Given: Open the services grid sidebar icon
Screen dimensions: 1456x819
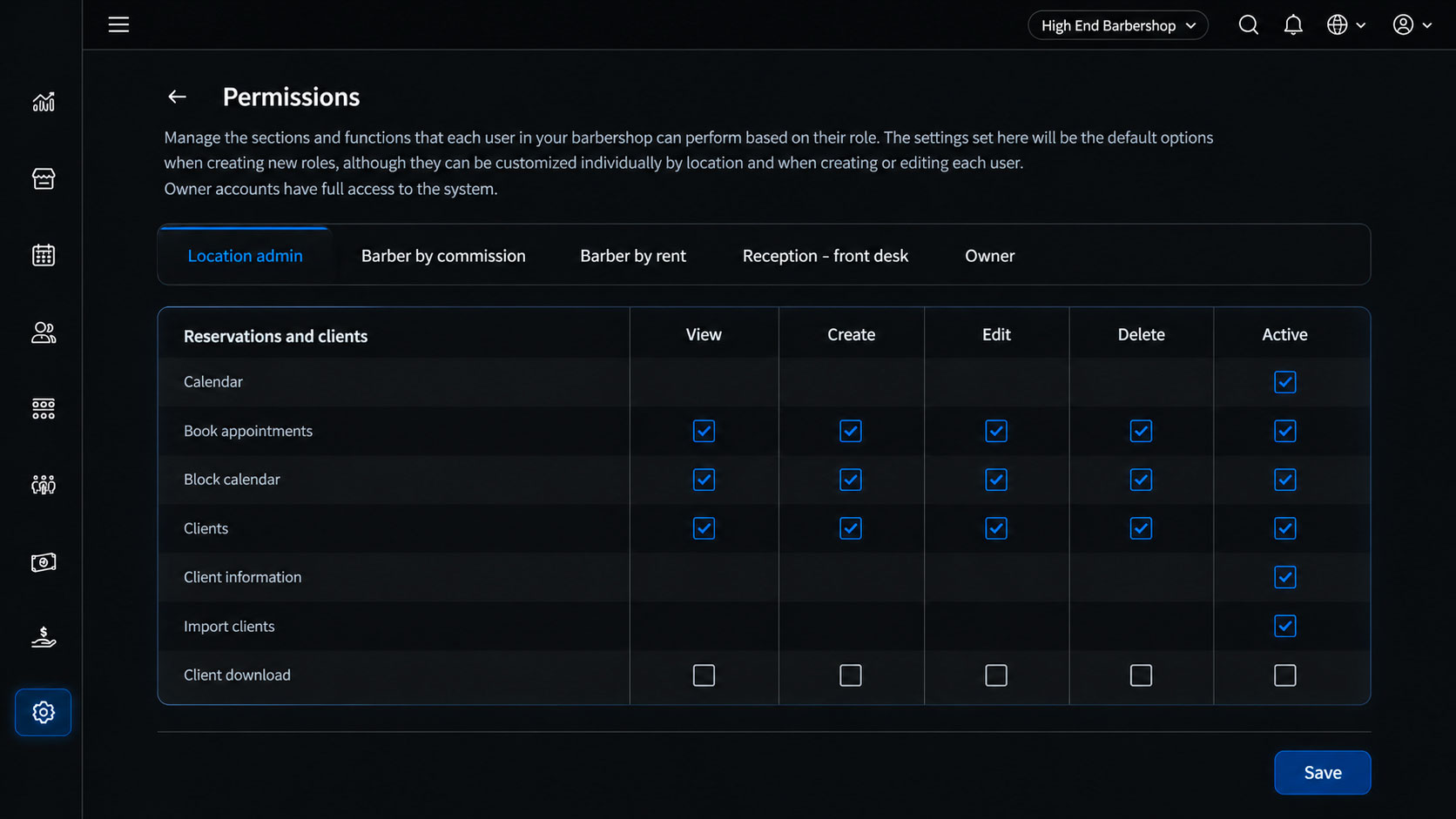Looking at the screenshot, I should pos(44,408).
